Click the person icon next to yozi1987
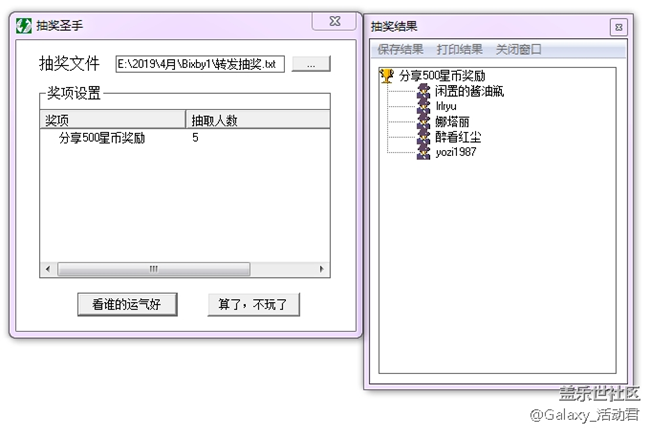This screenshot has width=650, height=438. (x=423, y=152)
